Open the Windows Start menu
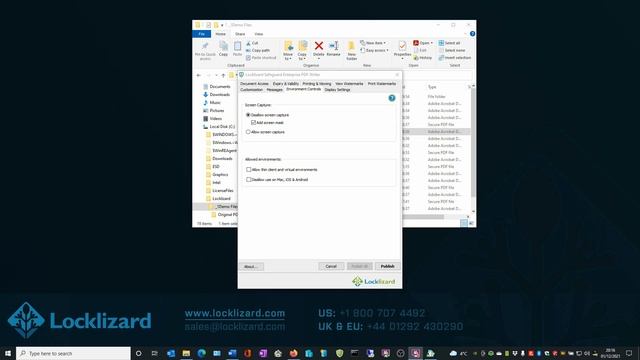The image size is (640, 360). pos(7,353)
